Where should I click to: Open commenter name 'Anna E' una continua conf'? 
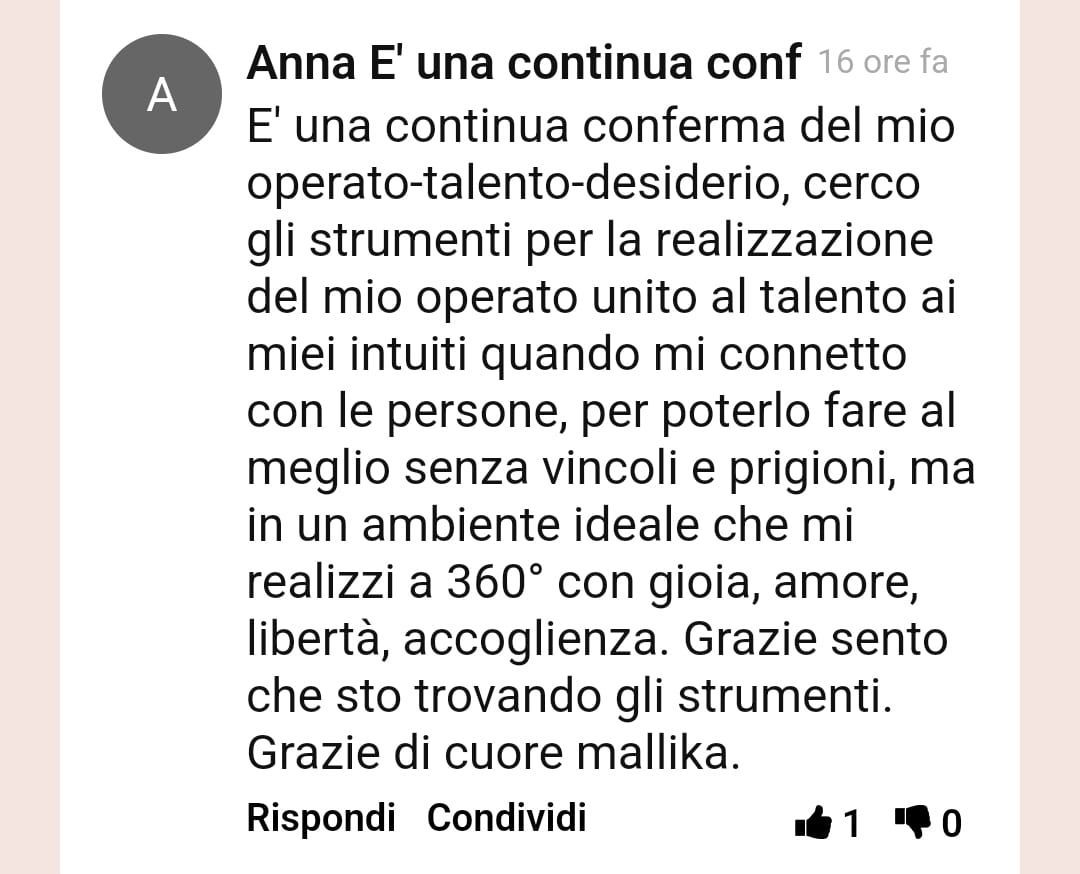pyautogui.click(x=523, y=63)
